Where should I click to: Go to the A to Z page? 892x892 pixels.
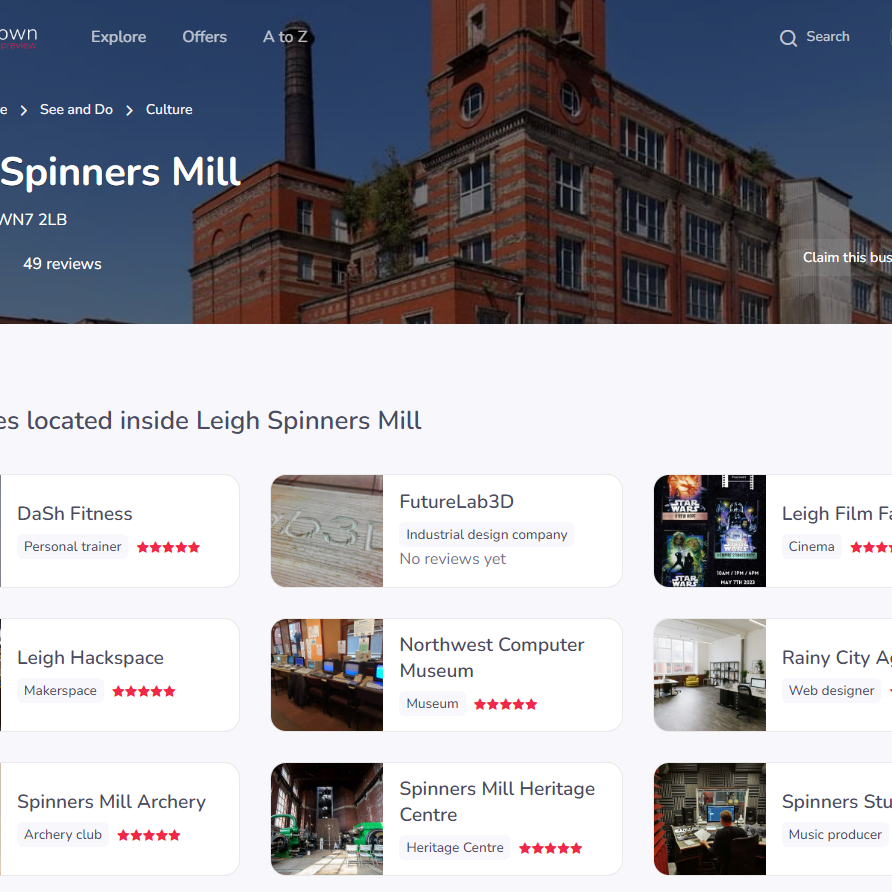[285, 37]
